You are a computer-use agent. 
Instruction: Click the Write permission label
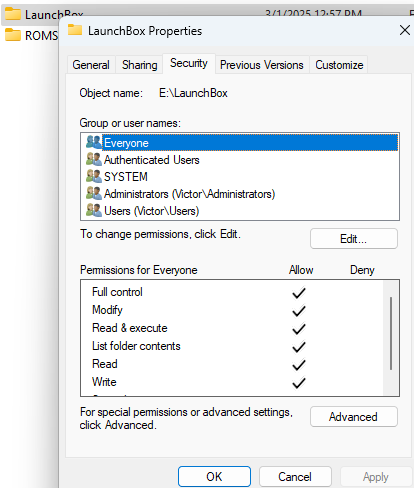(104, 382)
